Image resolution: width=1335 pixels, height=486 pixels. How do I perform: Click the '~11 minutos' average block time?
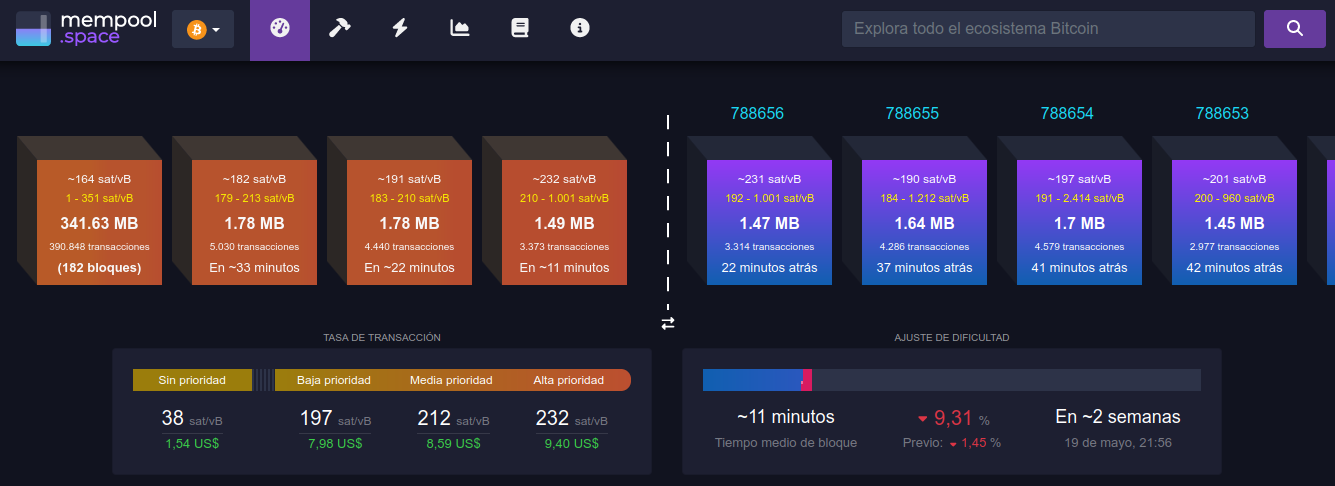(x=786, y=417)
